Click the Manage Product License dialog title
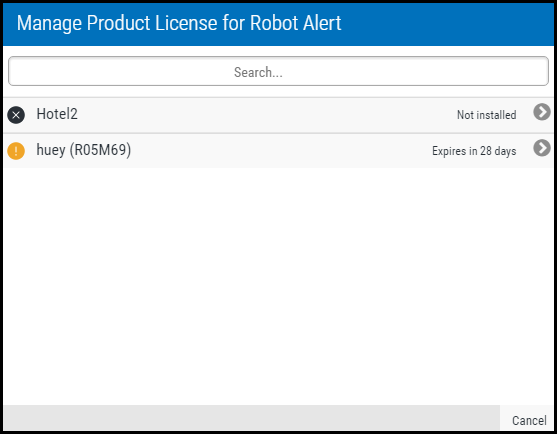557x434 pixels. click(x=179, y=23)
